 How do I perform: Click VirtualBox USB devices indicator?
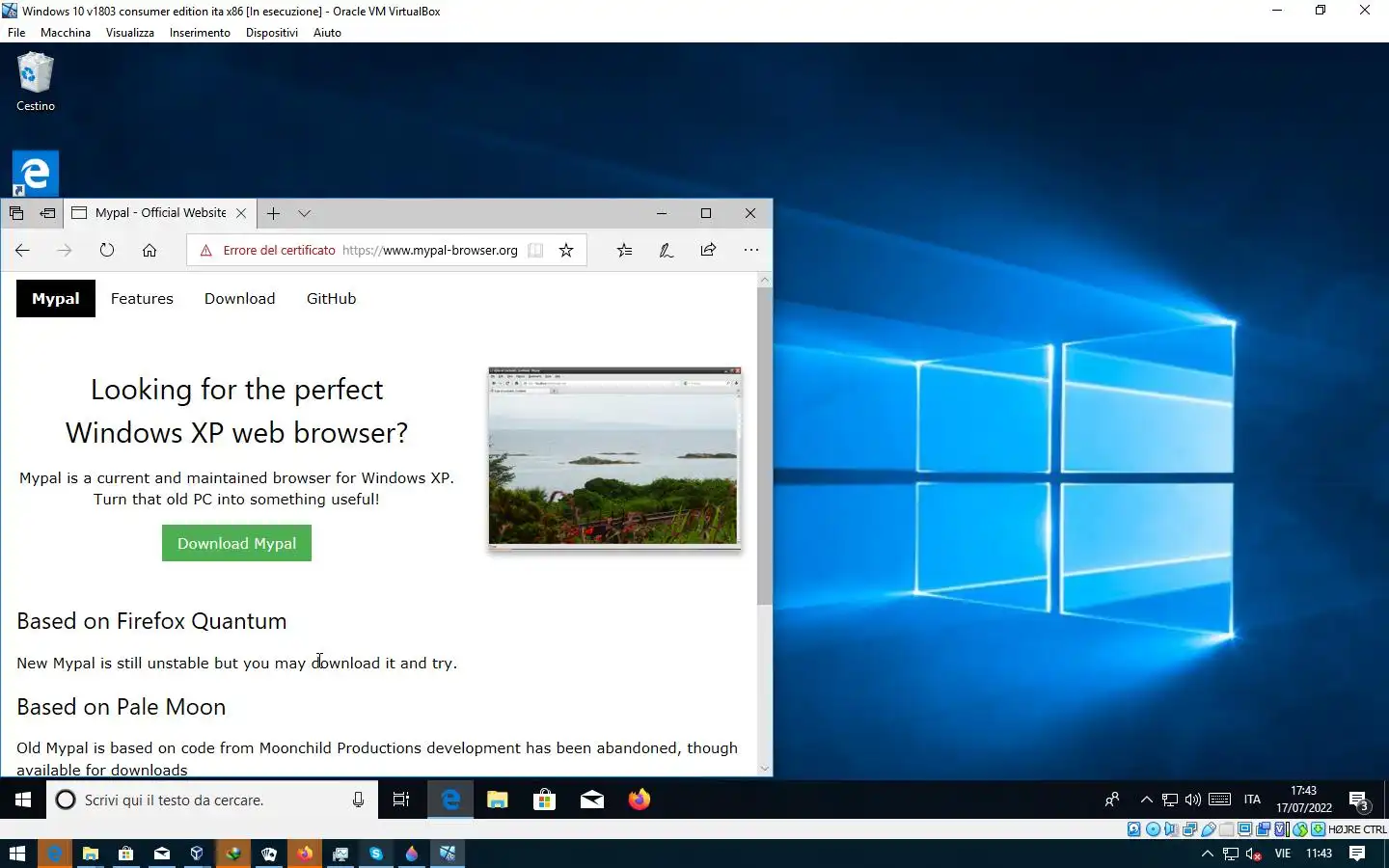point(1209,829)
